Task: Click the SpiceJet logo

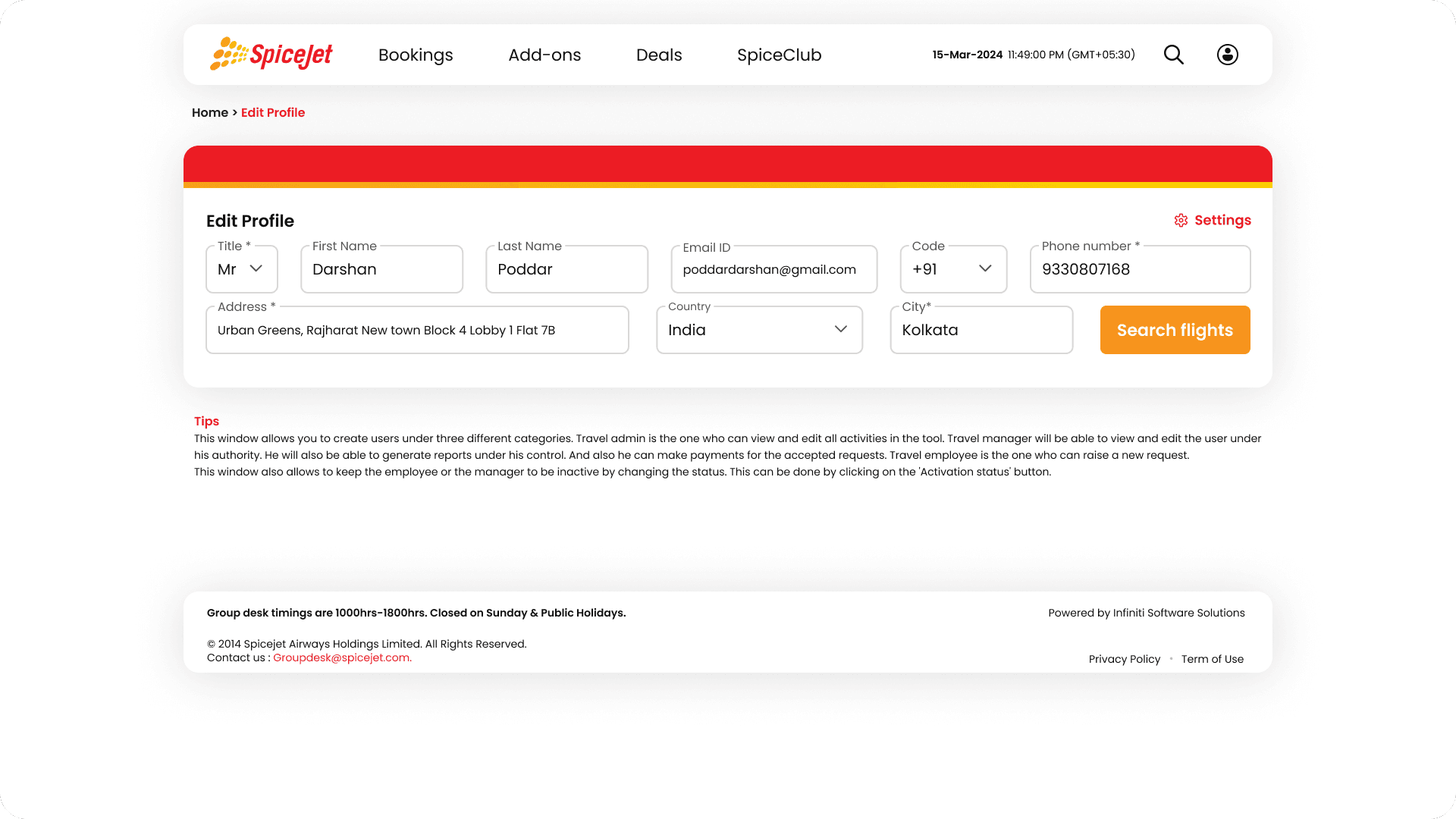Action: click(271, 55)
